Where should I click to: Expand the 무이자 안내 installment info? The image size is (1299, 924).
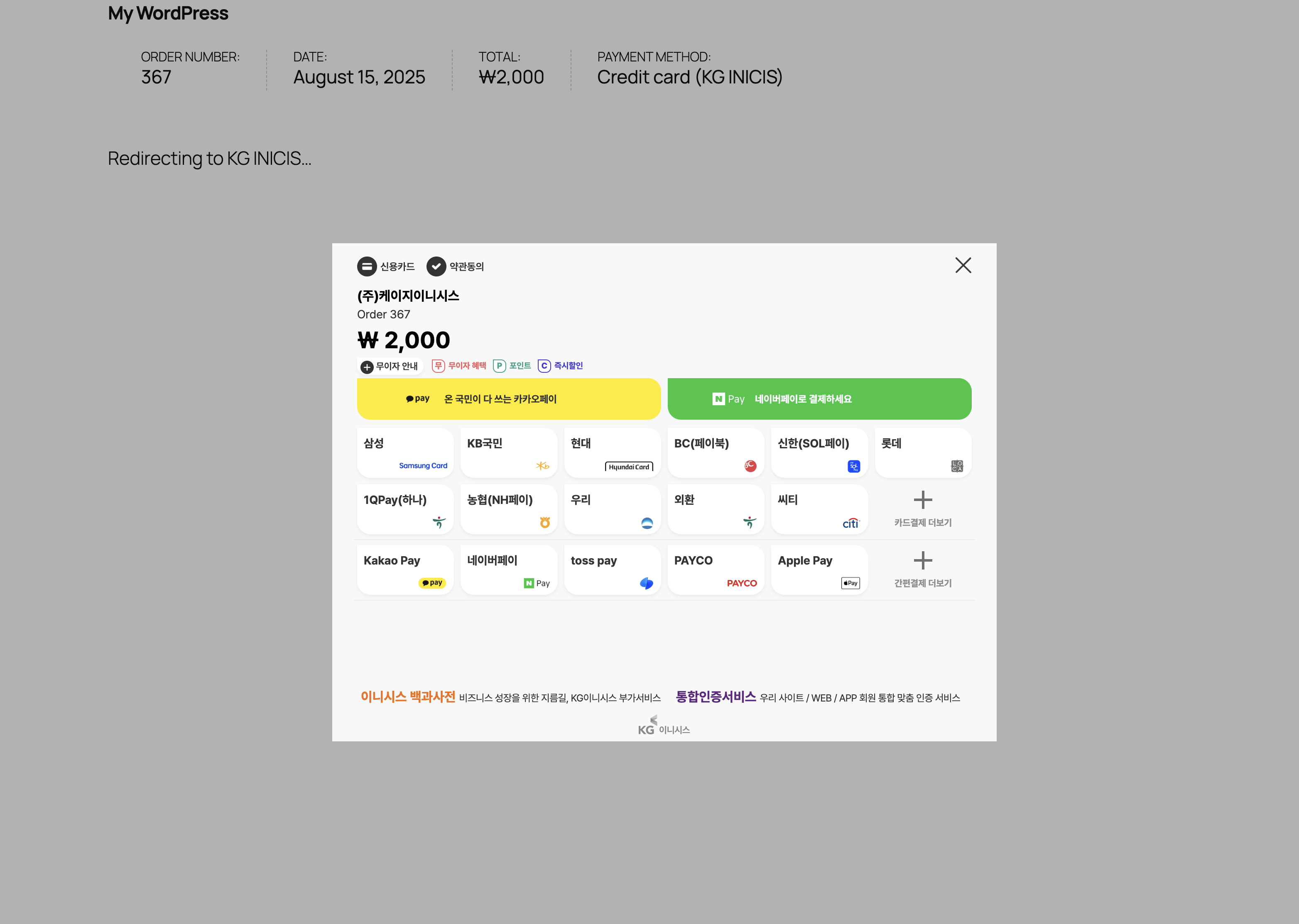coord(390,367)
